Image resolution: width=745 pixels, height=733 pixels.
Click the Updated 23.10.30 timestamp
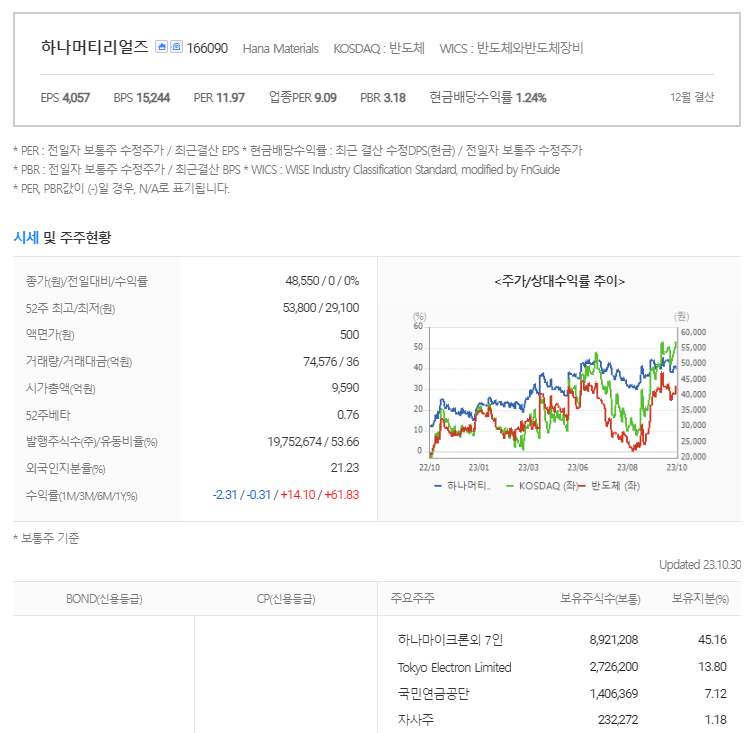[700, 564]
